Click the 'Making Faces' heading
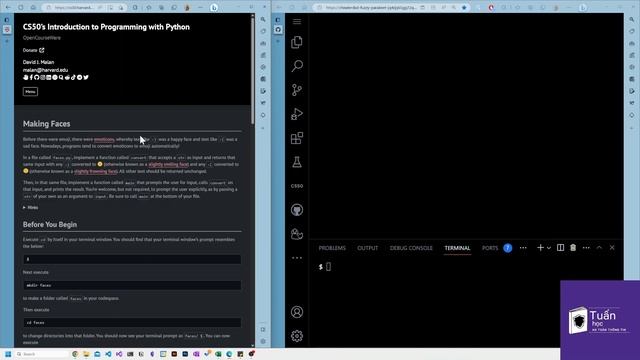Screen dimensions: 640x360 [47, 124]
